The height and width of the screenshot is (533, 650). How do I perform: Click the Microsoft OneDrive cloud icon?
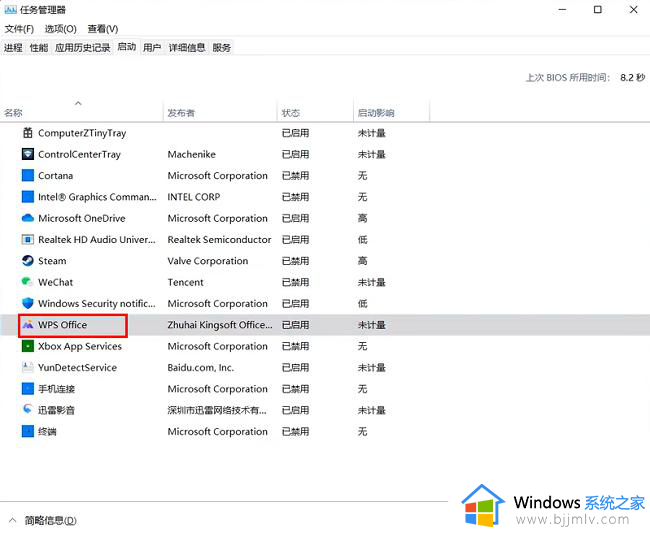pos(28,218)
